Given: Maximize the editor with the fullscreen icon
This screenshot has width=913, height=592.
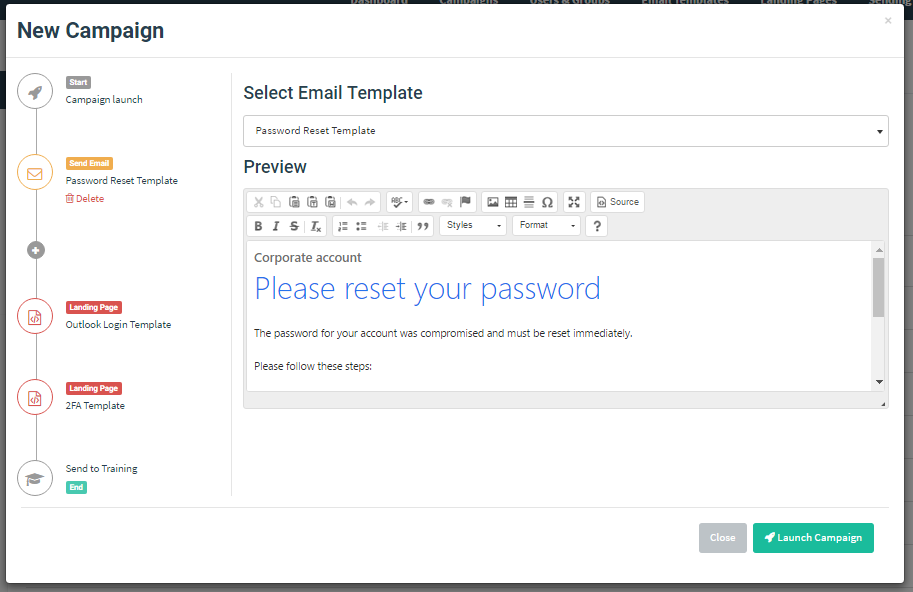Looking at the screenshot, I should click(x=574, y=202).
